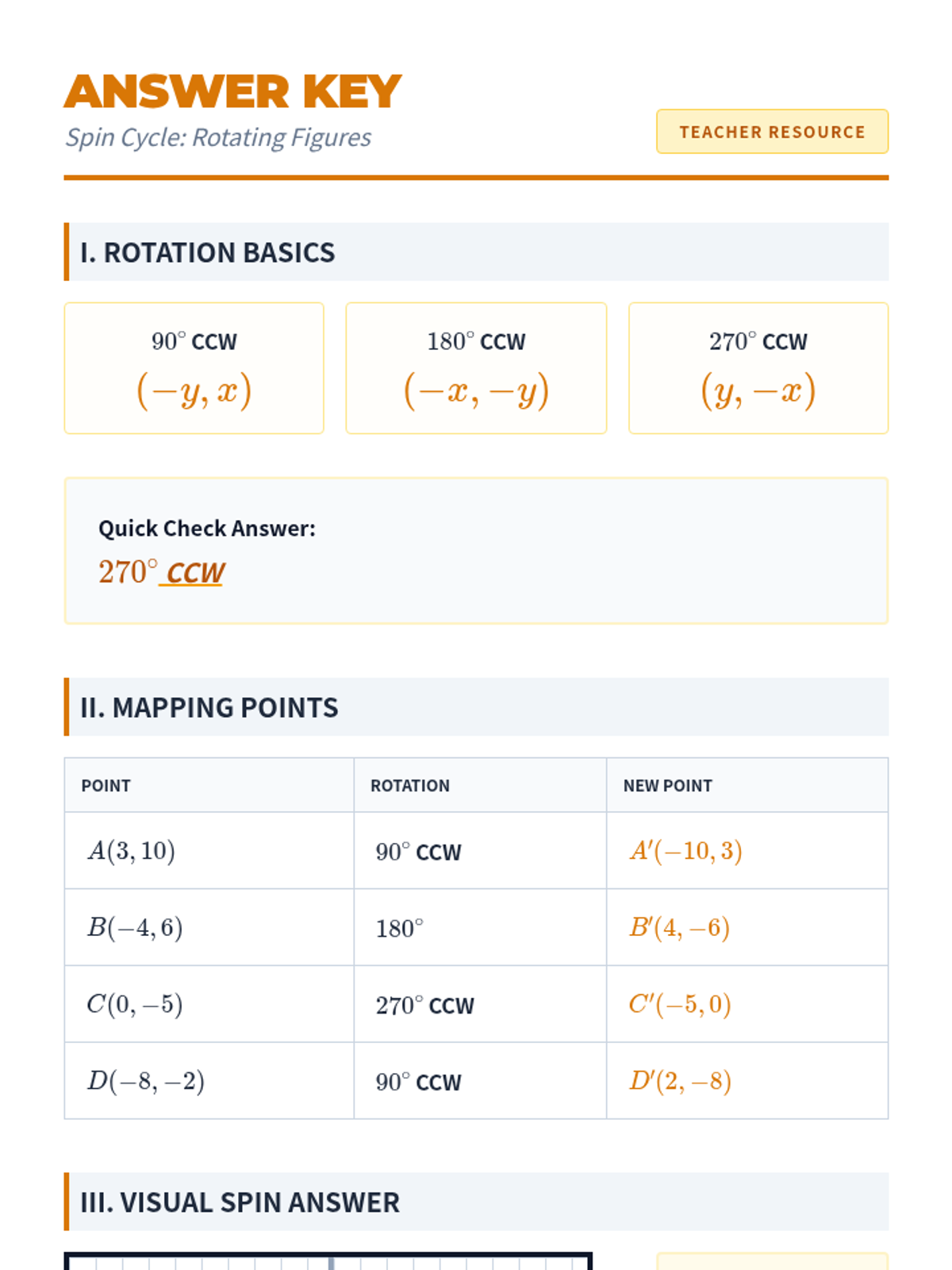Click the answer B′(4, −6)

coord(680,928)
